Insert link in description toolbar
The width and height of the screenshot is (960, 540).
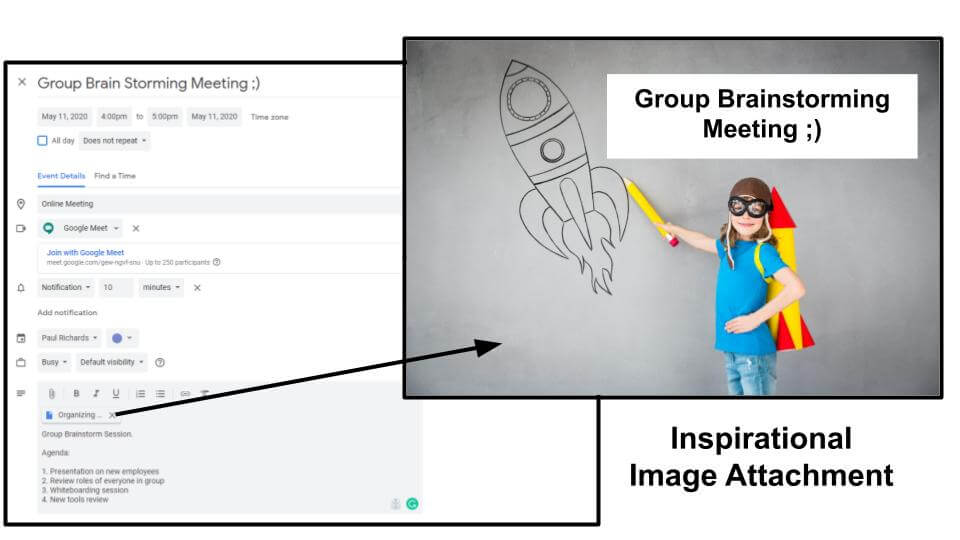pos(185,394)
